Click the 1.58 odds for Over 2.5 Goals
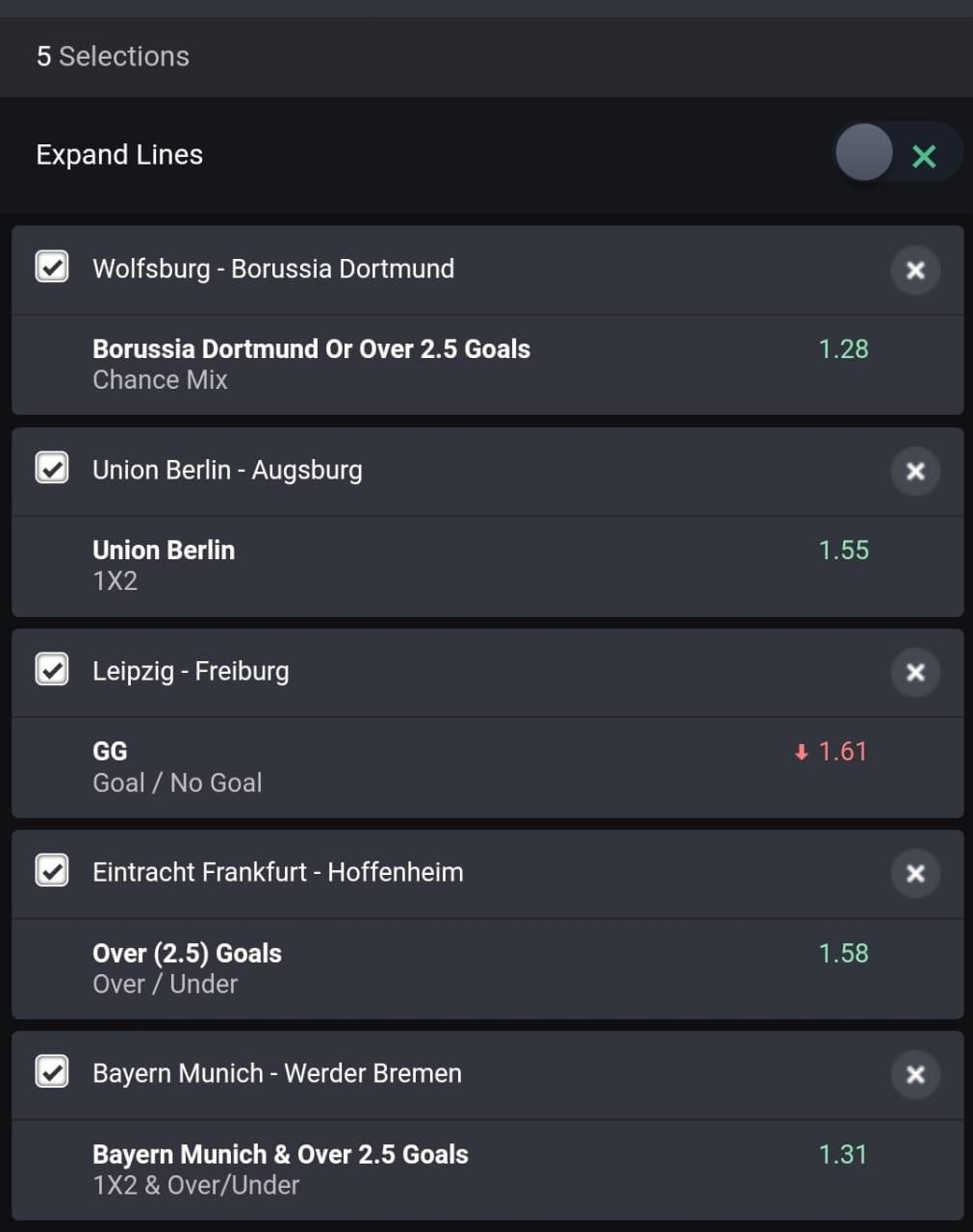The width and height of the screenshot is (973, 1232). pos(844,953)
